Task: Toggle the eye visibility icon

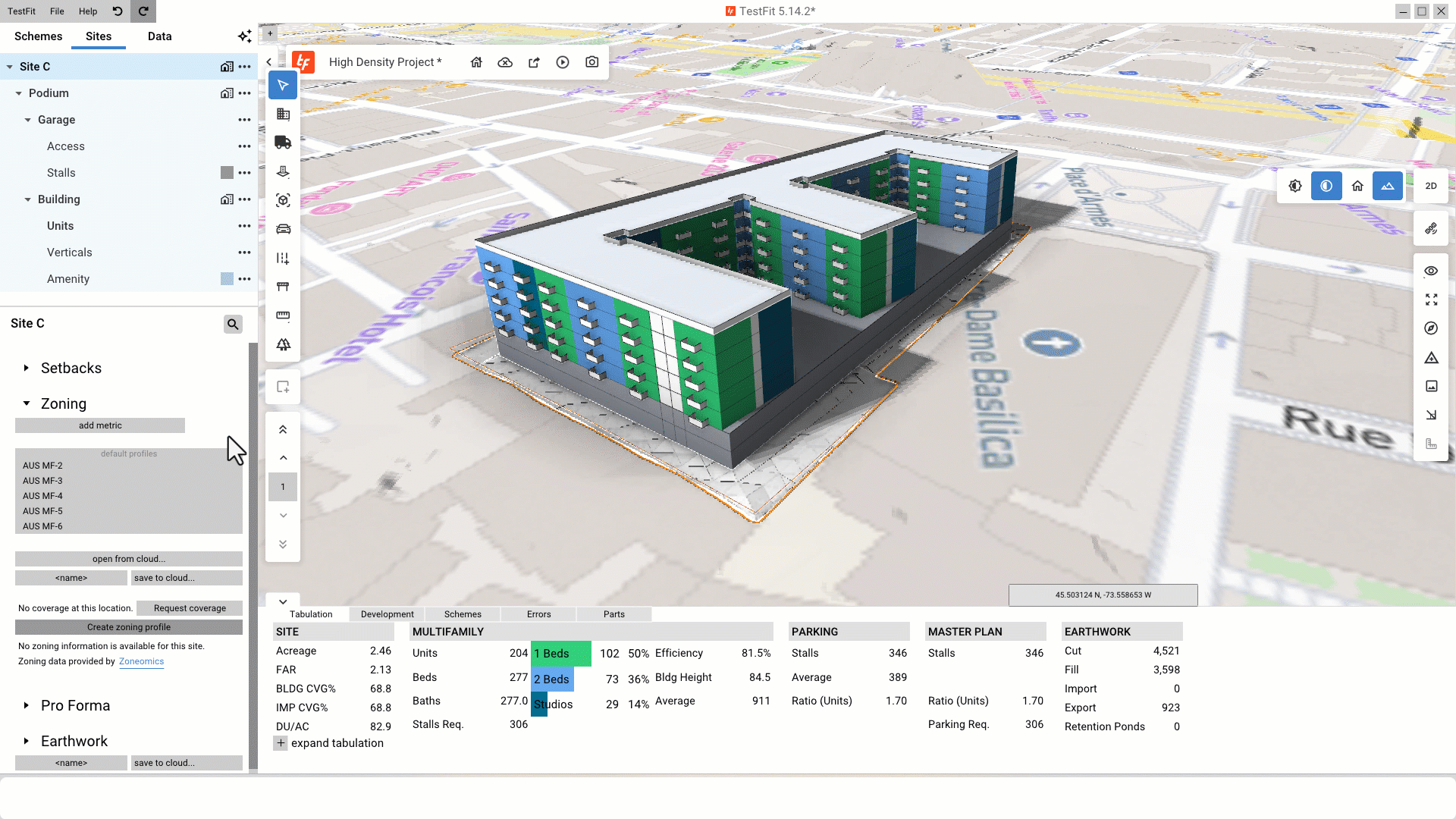Action: (x=1431, y=271)
